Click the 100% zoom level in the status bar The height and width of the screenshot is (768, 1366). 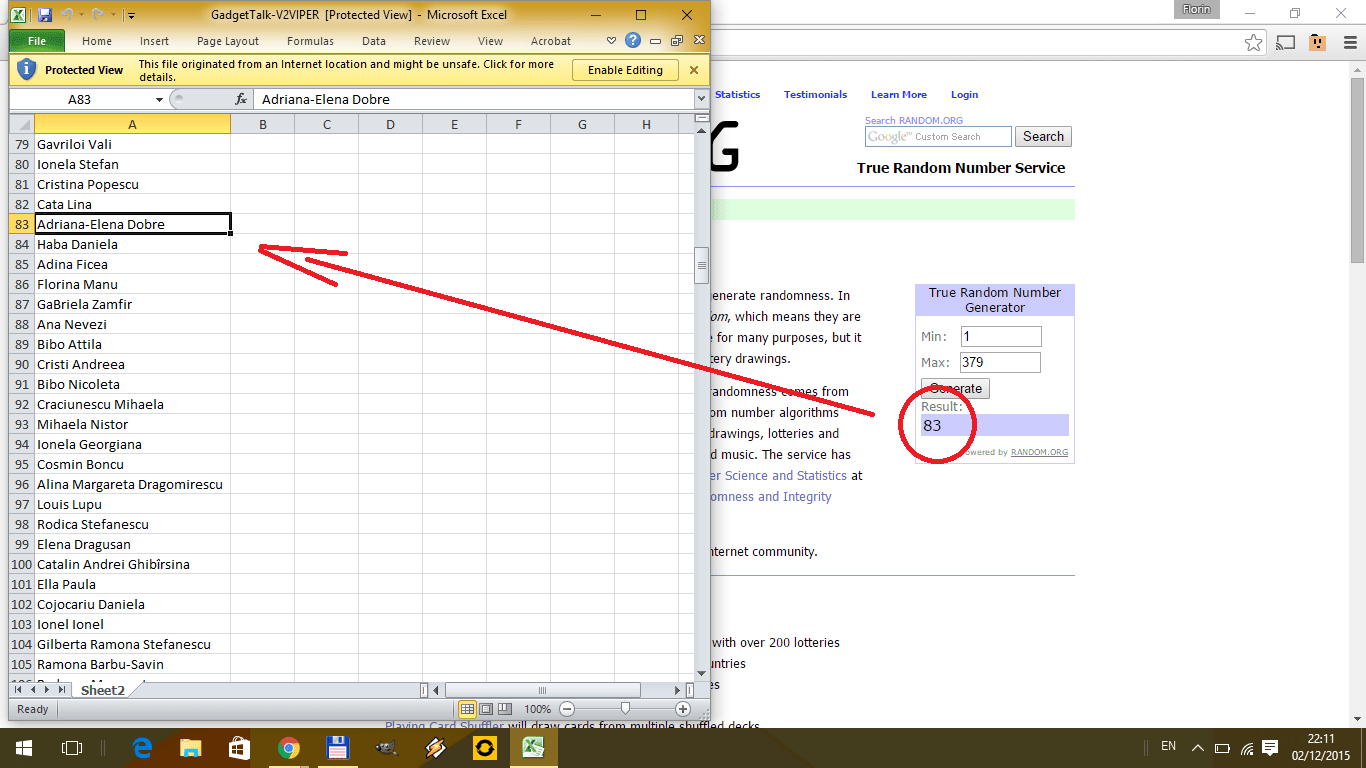[538, 709]
